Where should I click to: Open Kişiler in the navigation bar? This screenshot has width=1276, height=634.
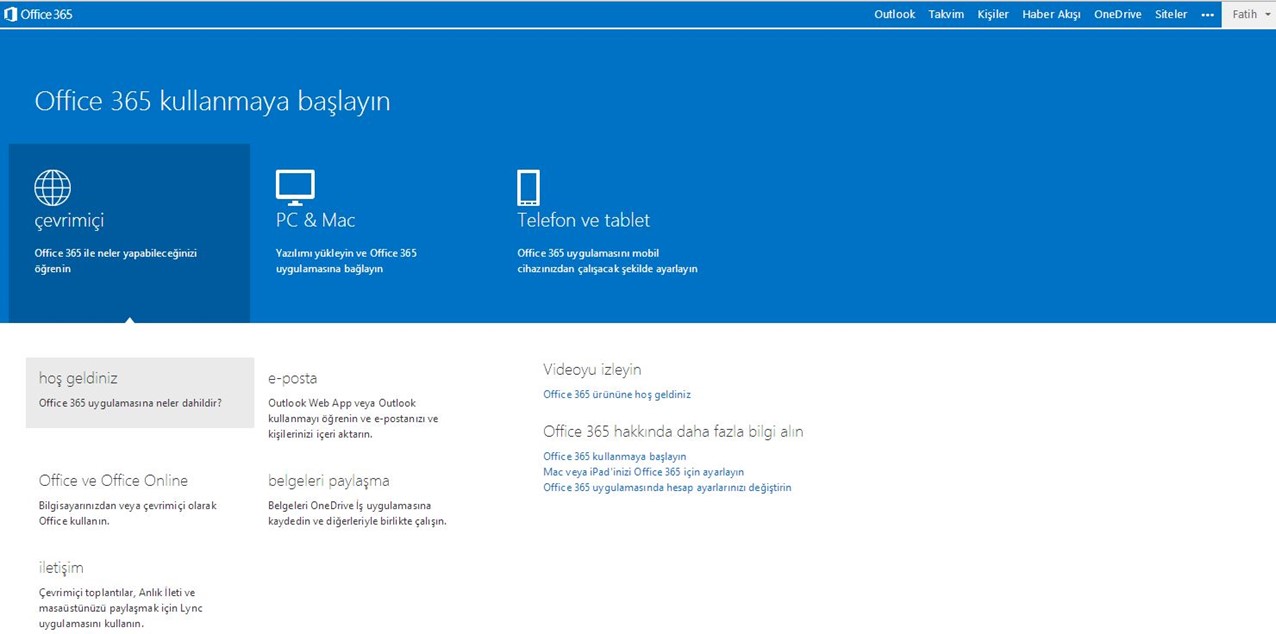[993, 14]
